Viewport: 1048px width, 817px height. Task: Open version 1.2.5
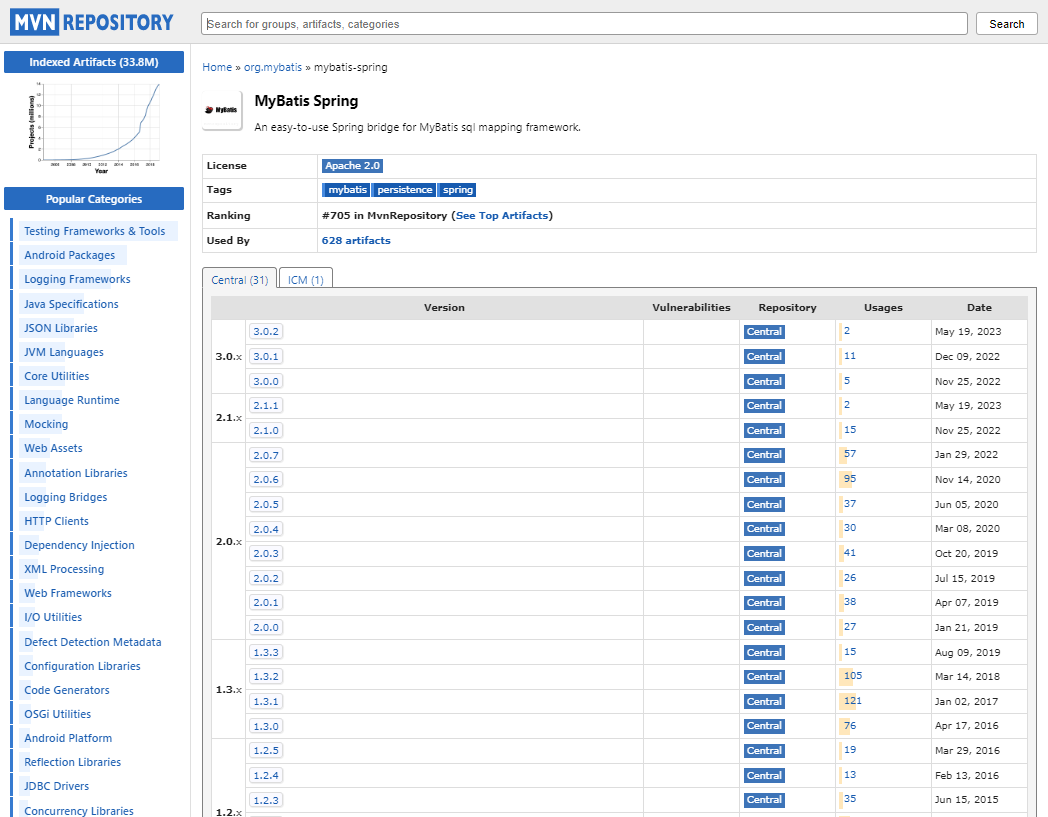click(266, 750)
